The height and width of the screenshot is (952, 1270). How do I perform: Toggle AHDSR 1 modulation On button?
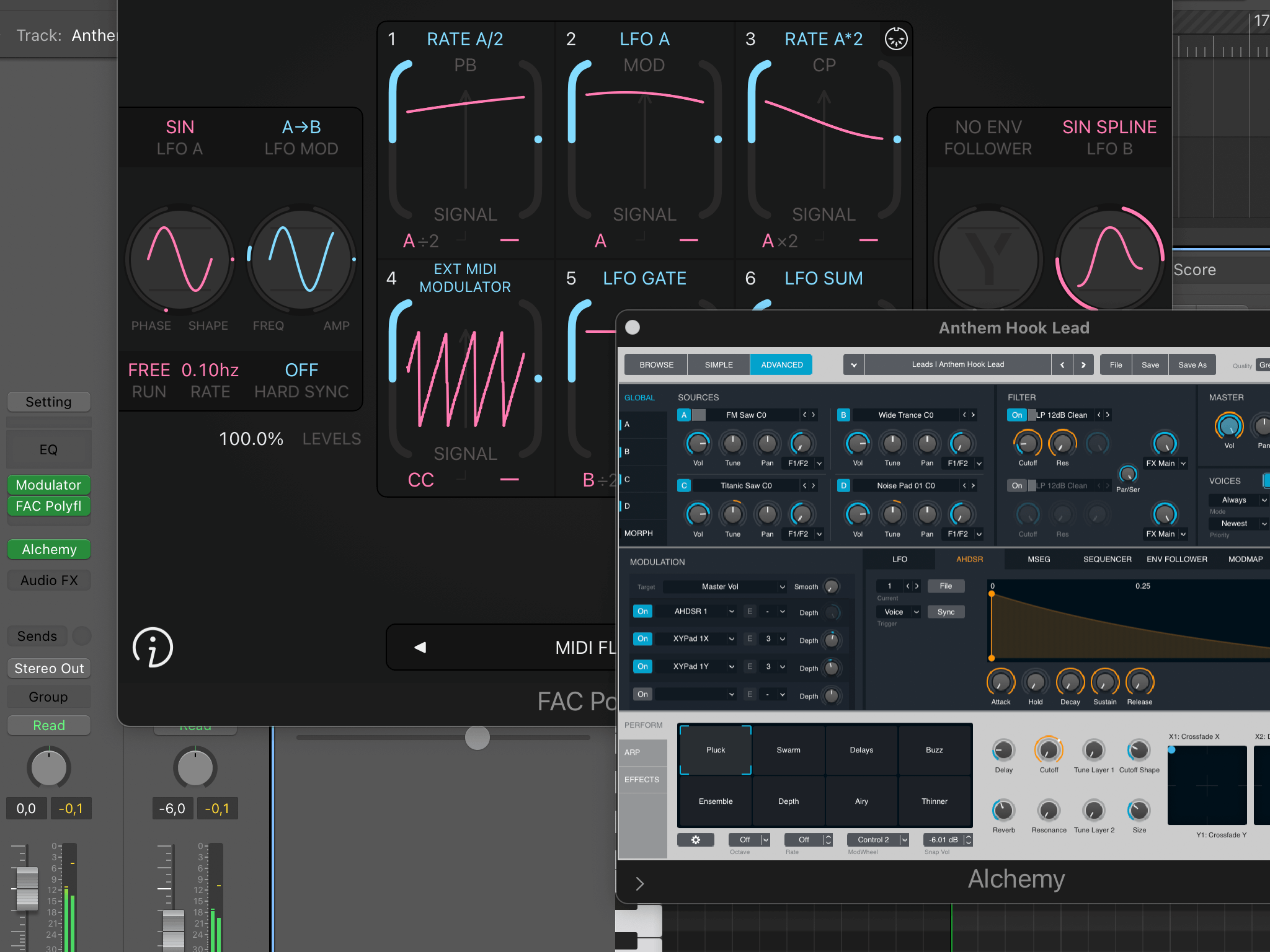[x=642, y=611]
